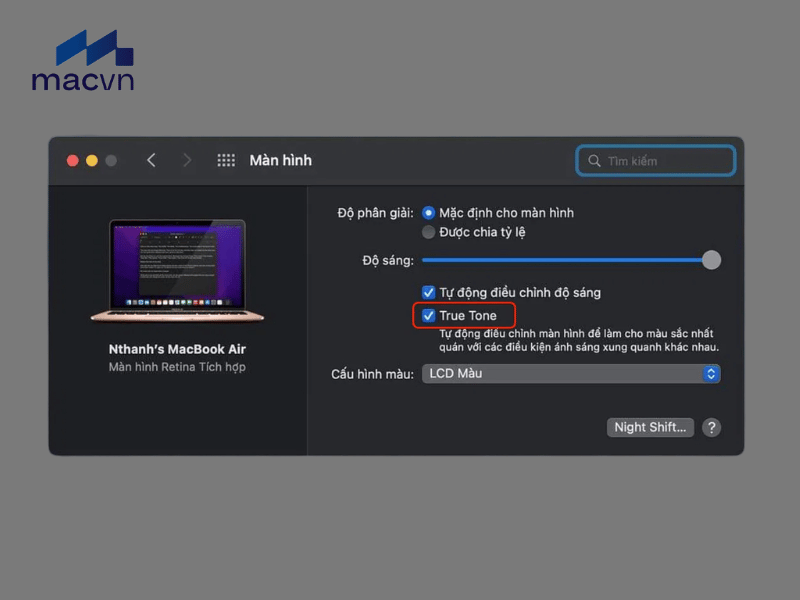
Task: Close the Màn hình window
Action: point(72,161)
